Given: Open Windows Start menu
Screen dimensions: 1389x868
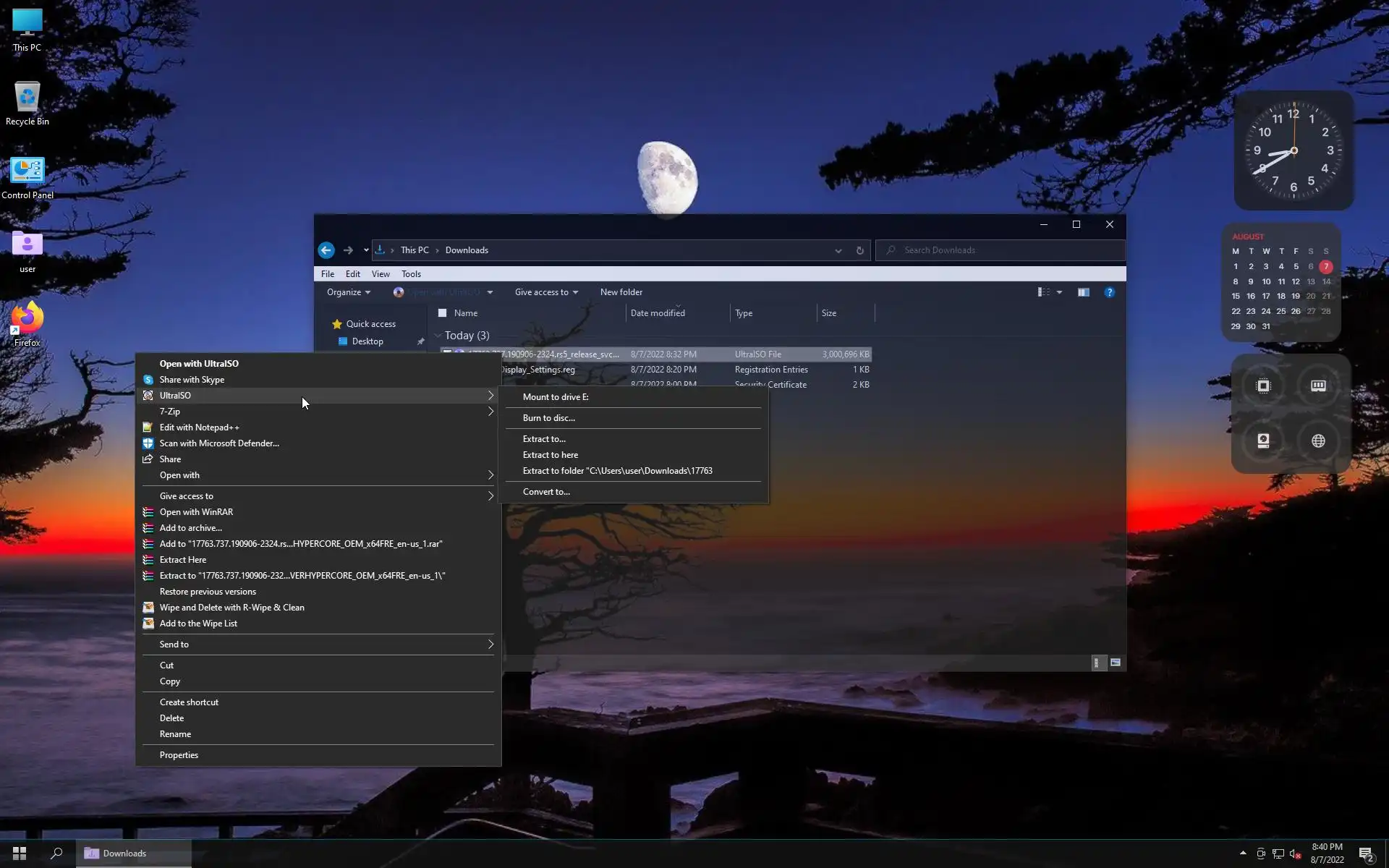Looking at the screenshot, I should click(20, 854).
